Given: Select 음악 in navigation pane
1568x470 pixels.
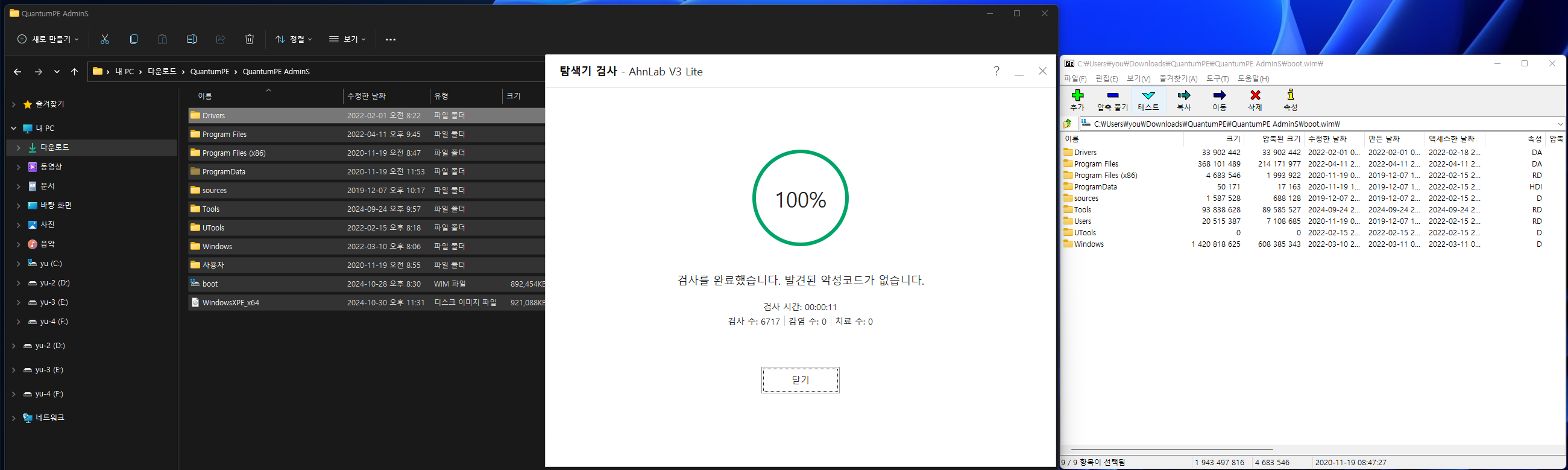Looking at the screenshot, I should pyautogui.click(x=48, y=245).
